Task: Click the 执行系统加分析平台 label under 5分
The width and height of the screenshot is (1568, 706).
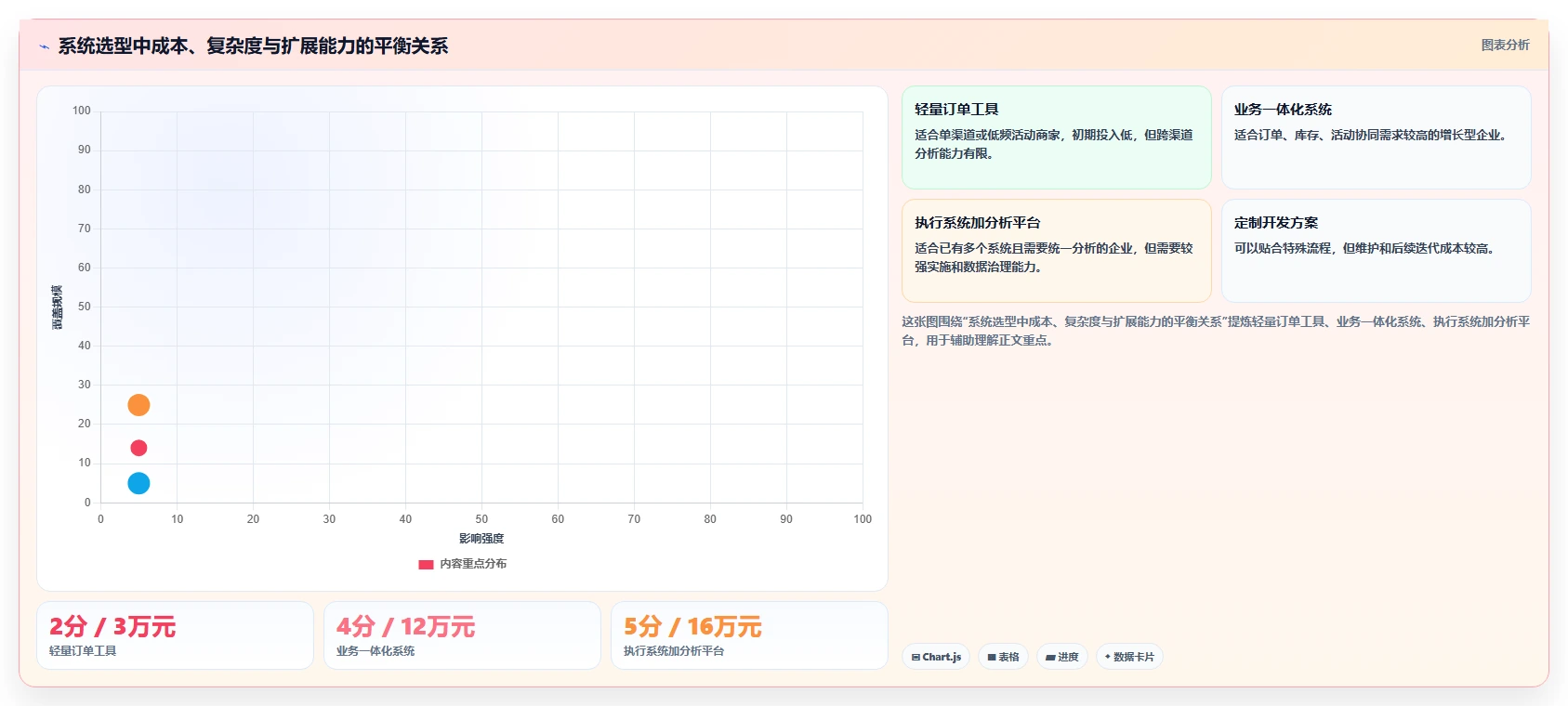Action: tap(674, 651)
